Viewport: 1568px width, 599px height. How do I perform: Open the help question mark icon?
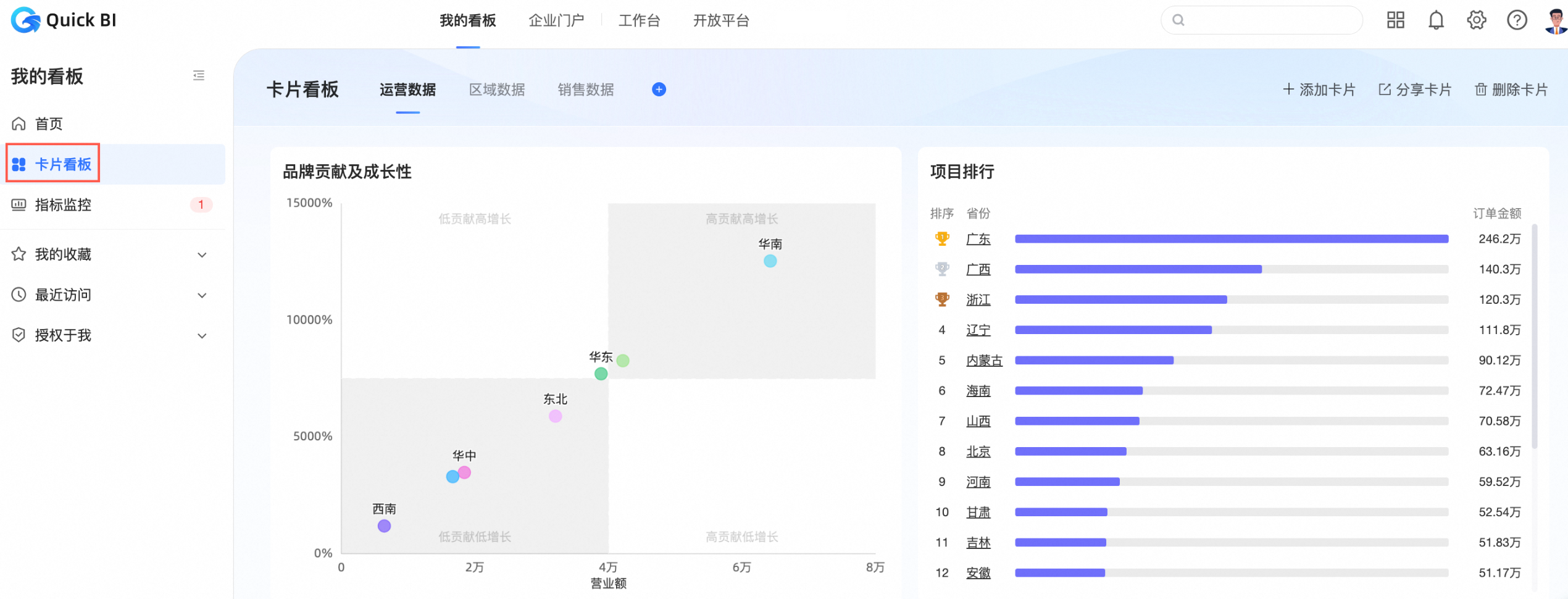[1517, 20]
